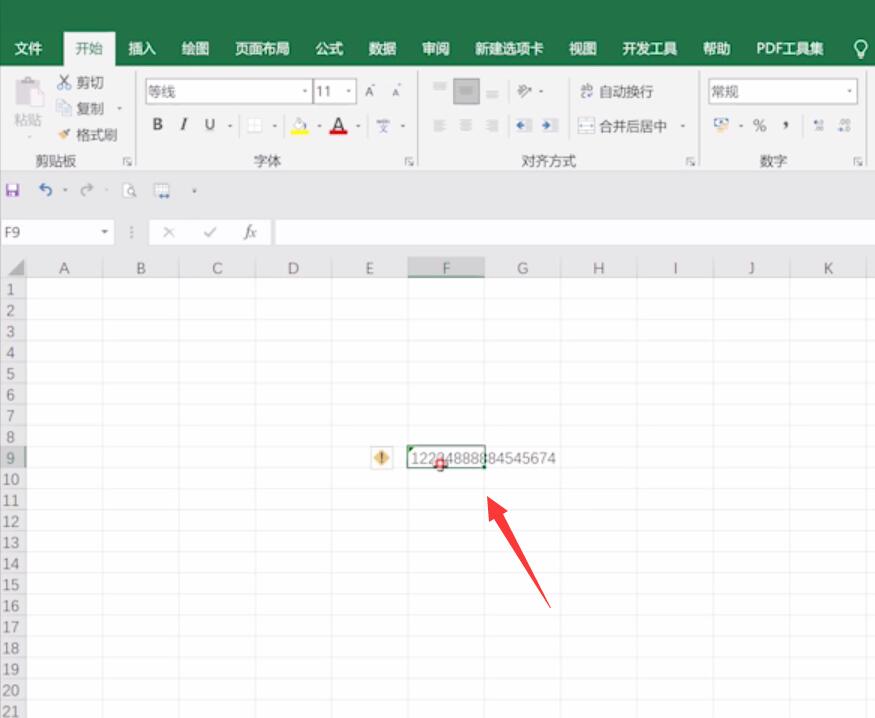Redo the last action
Viewport: 875px width, 718px height.
pyautogui.click(x=86, y=190)
